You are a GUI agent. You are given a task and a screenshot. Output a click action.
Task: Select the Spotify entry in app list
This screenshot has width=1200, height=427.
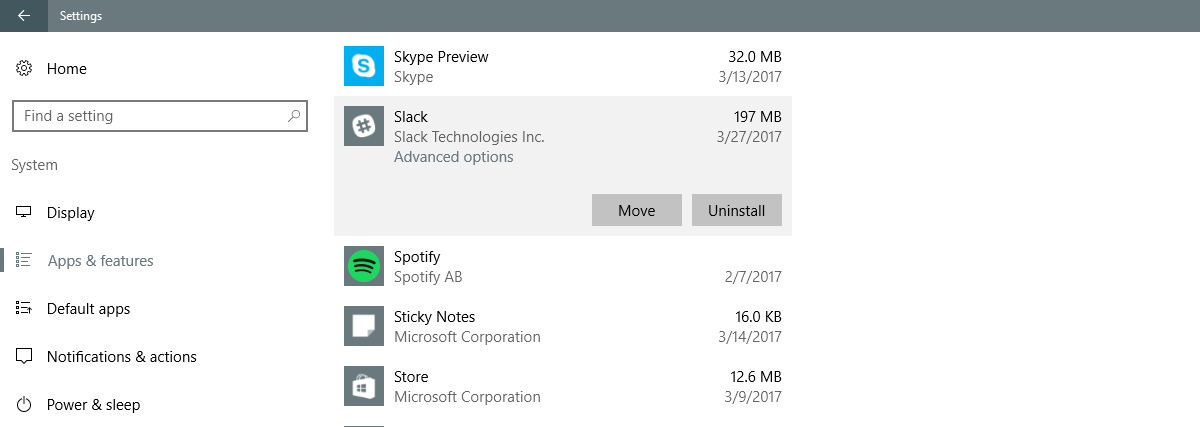tap(563, 267)
